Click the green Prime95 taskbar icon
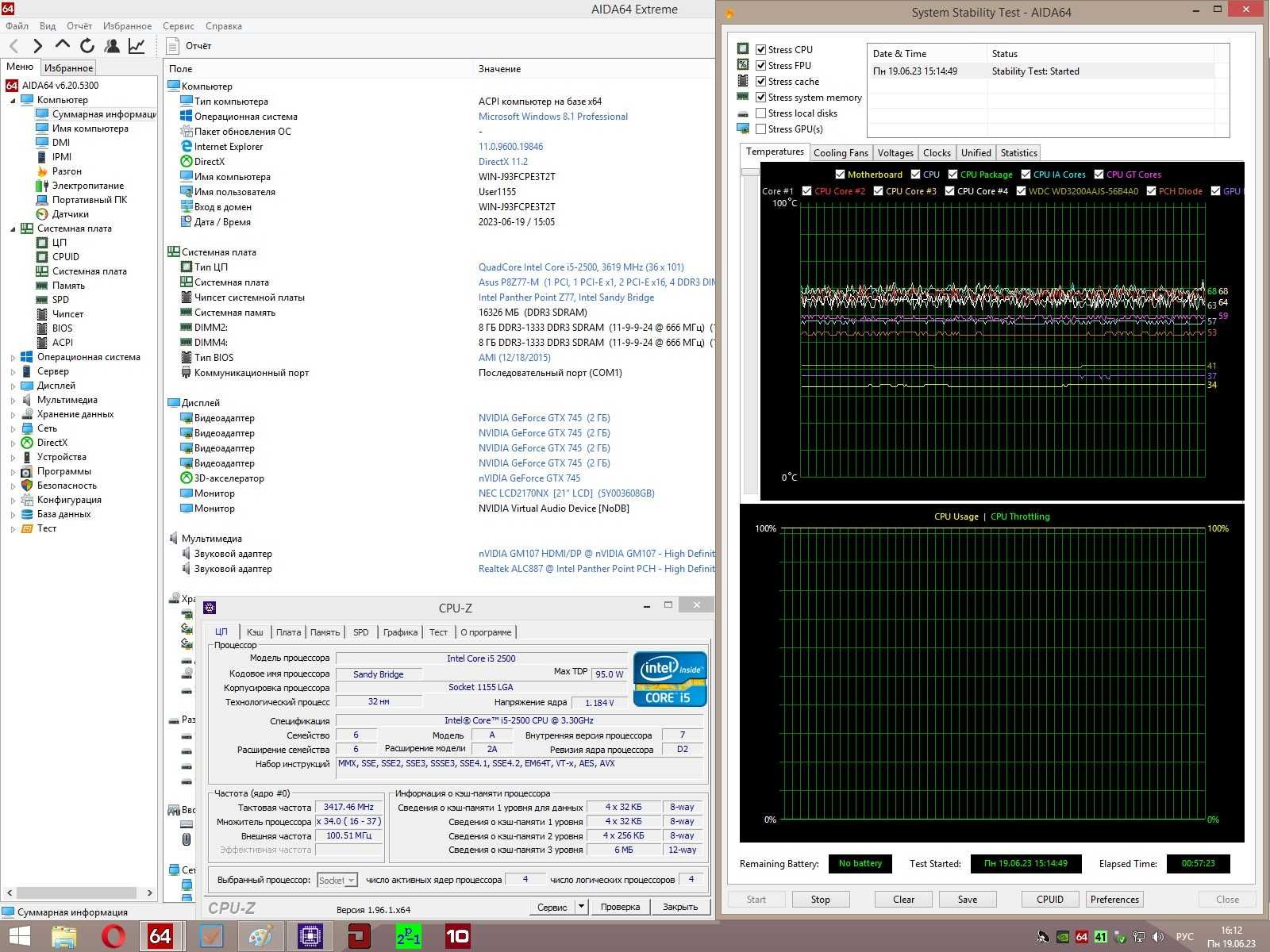 409,937
